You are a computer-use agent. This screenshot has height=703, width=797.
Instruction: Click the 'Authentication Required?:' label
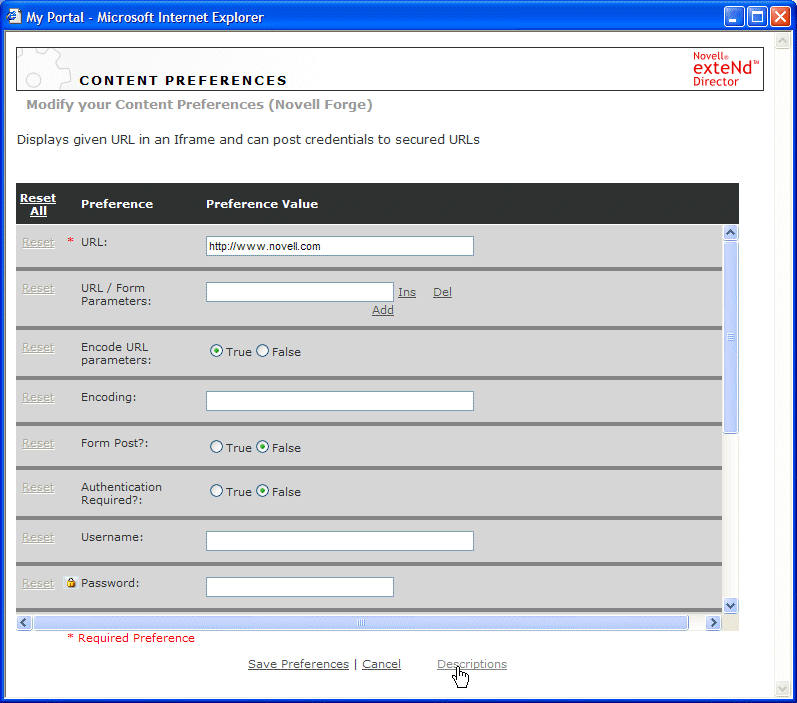(x=121, y=494)
